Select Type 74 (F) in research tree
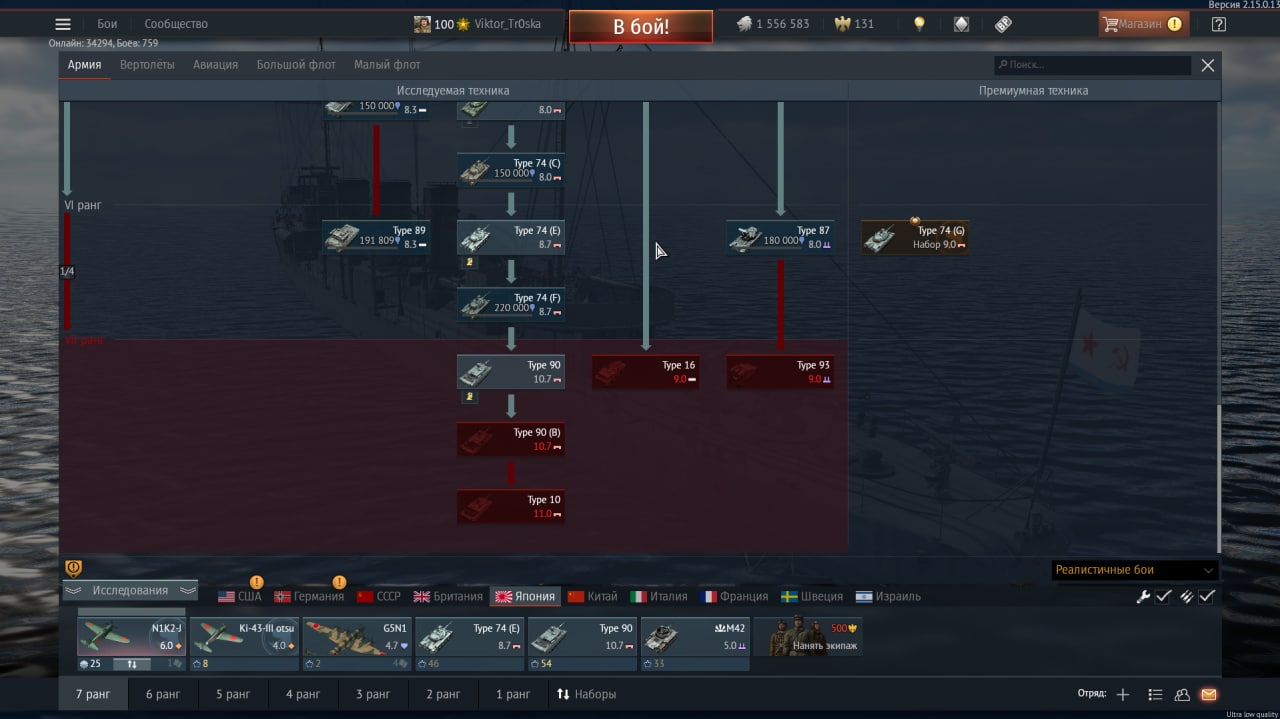The image size is (1280, 719). pyautogui.click(x=511, y=304)
